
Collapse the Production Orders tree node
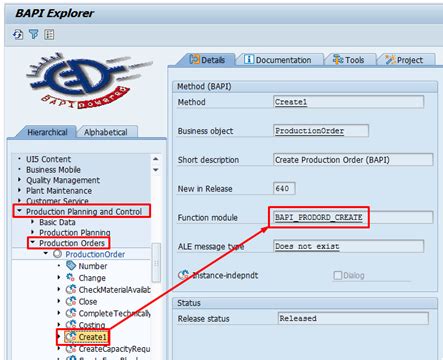(33, 242)
